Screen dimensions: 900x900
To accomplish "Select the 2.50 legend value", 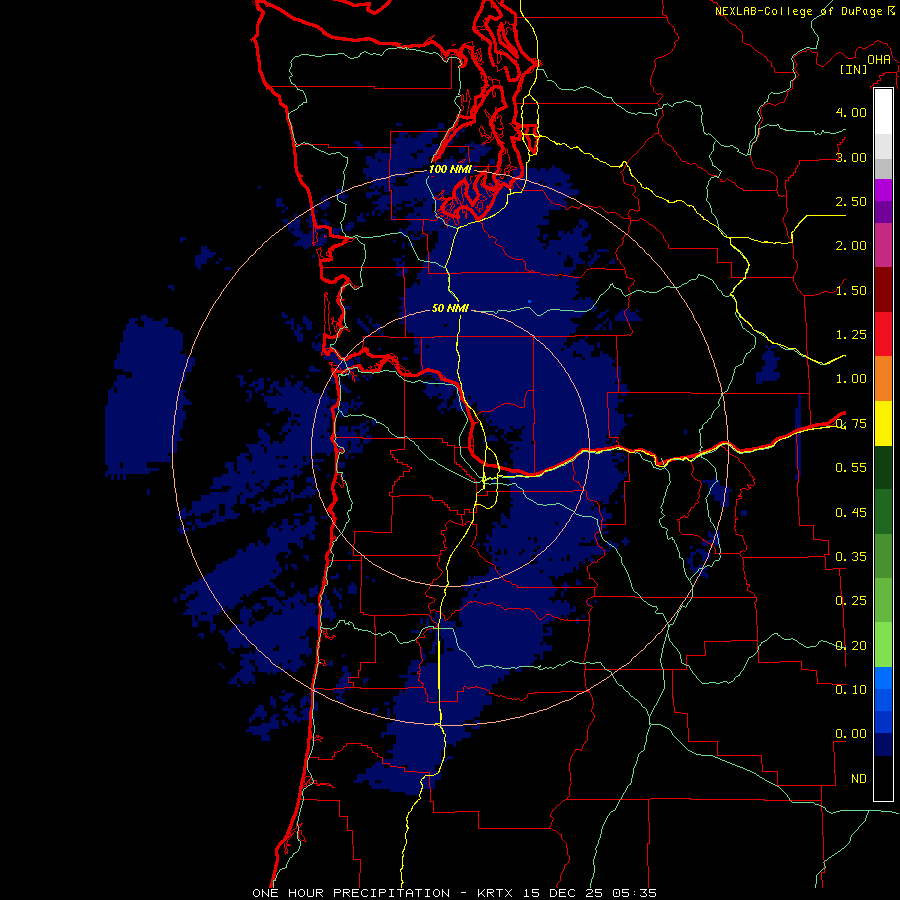I will (x=851, y=201).
